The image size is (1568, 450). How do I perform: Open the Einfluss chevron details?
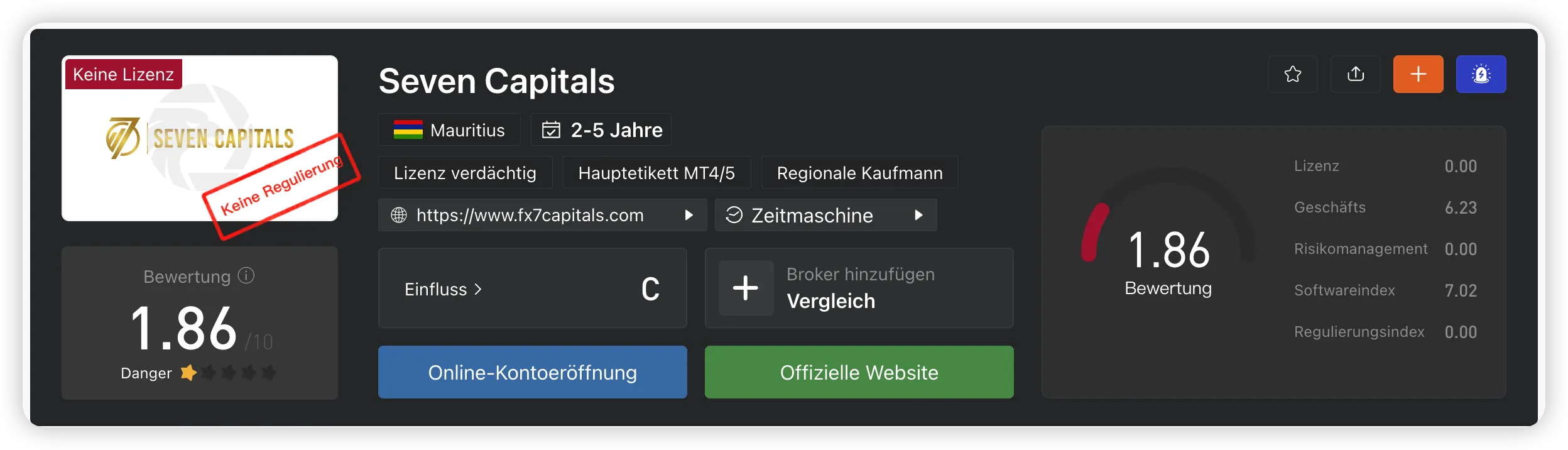tap(477, 289)
